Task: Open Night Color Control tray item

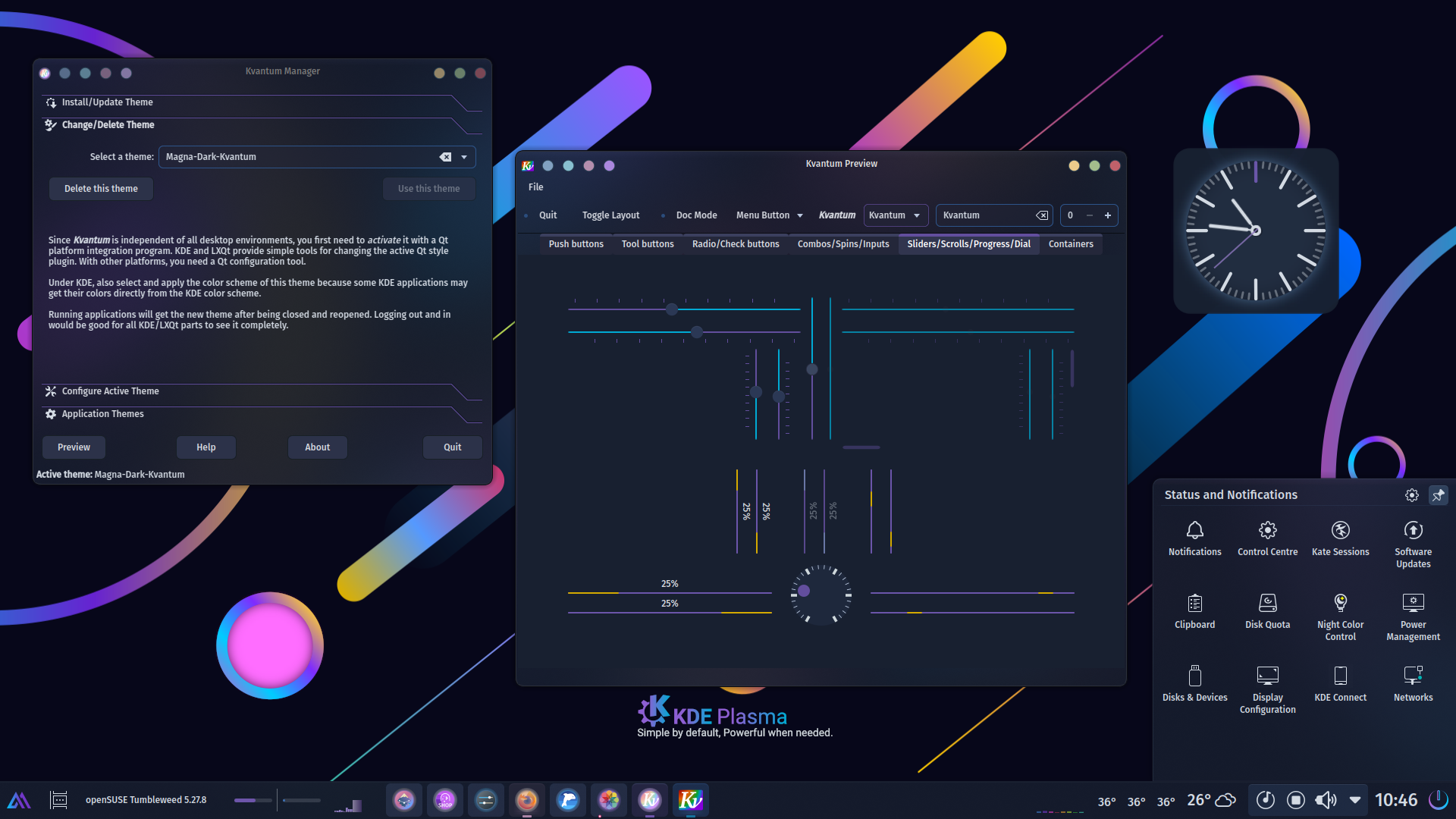Action: pyautogui.click(x=1340, y=617)
